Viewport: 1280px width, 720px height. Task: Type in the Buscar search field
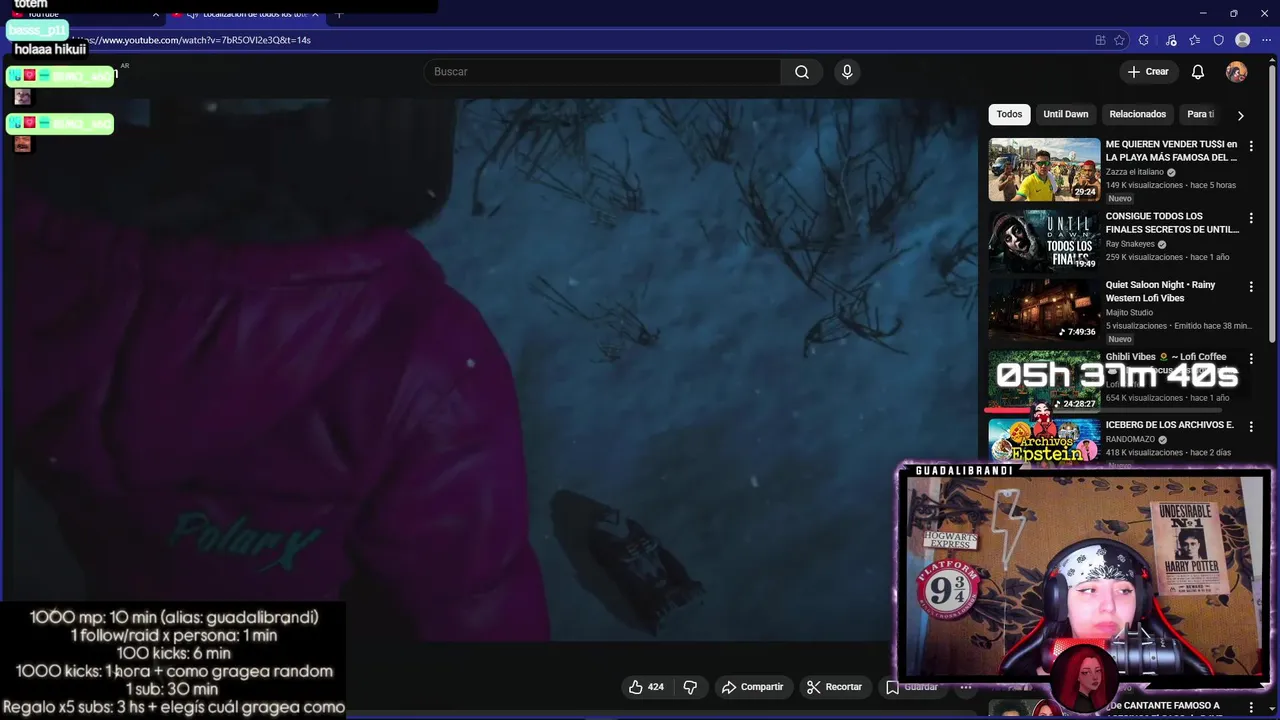(603, 72)
